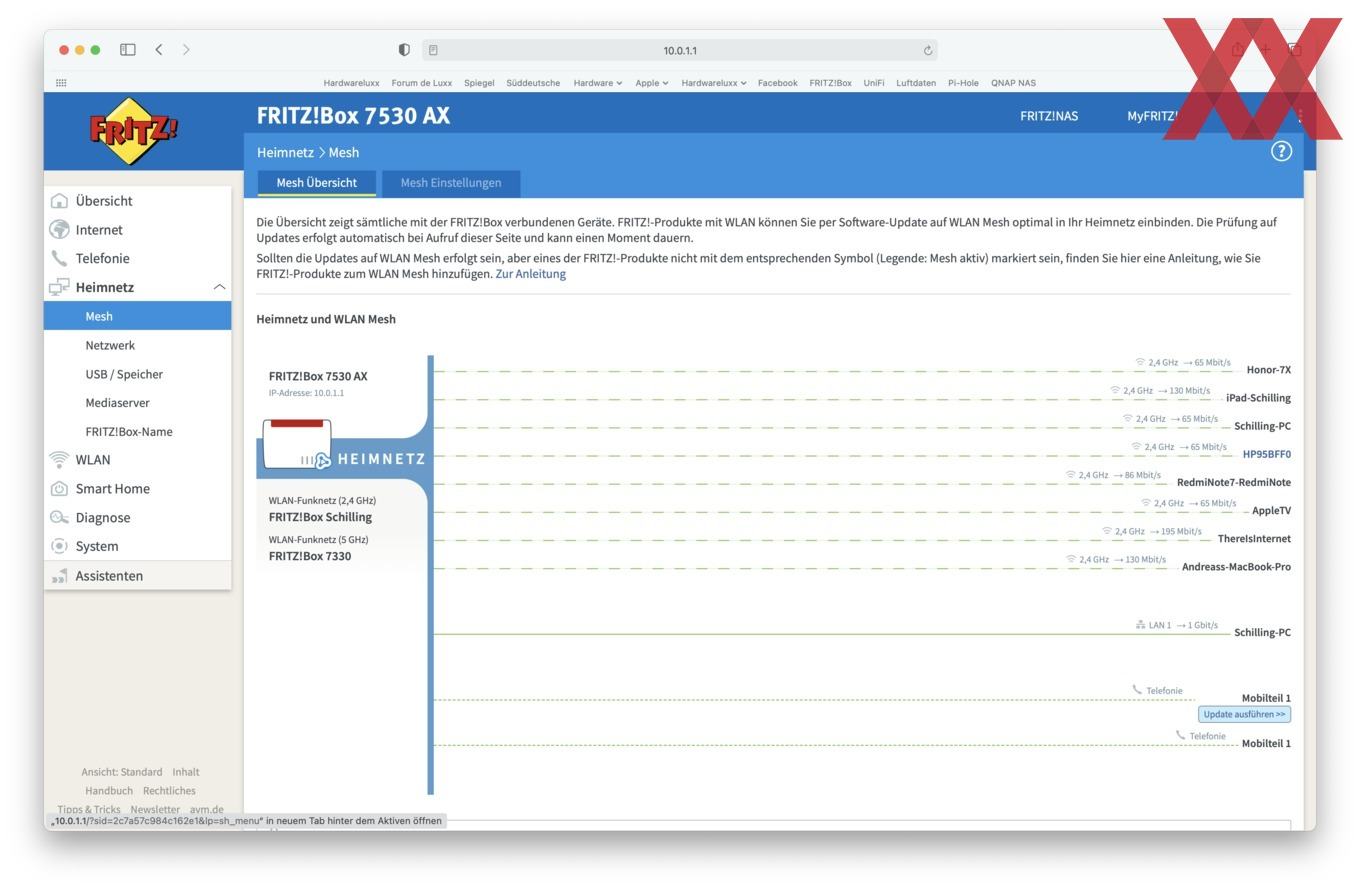Click the AppleTV device
Image resolution: width=1360 pixels, height=889 pixels.
tap(1271, 510)
